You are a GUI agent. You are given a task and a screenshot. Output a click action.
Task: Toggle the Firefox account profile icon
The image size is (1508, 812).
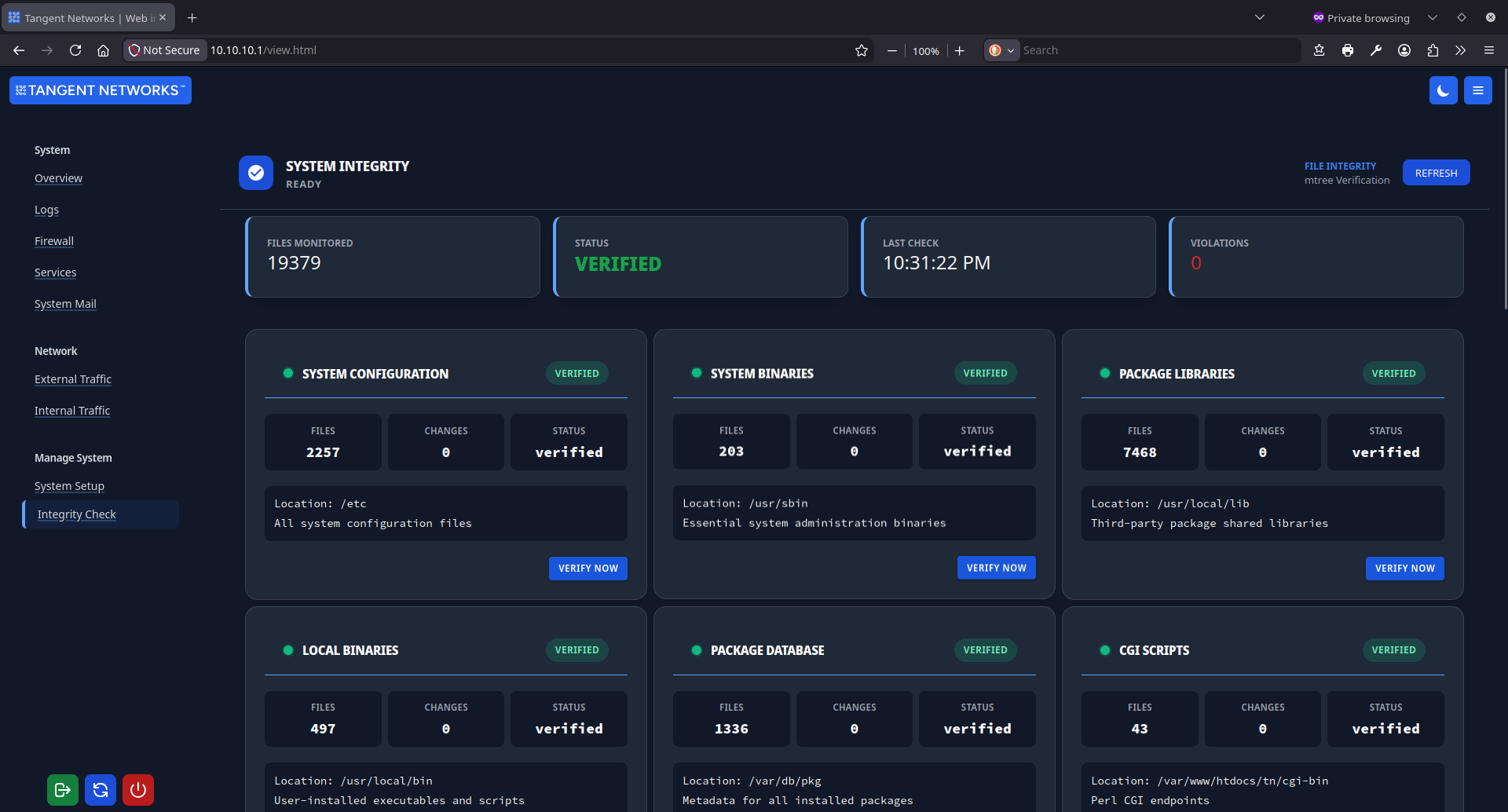pyautogui.click(x=1404, y=49)
